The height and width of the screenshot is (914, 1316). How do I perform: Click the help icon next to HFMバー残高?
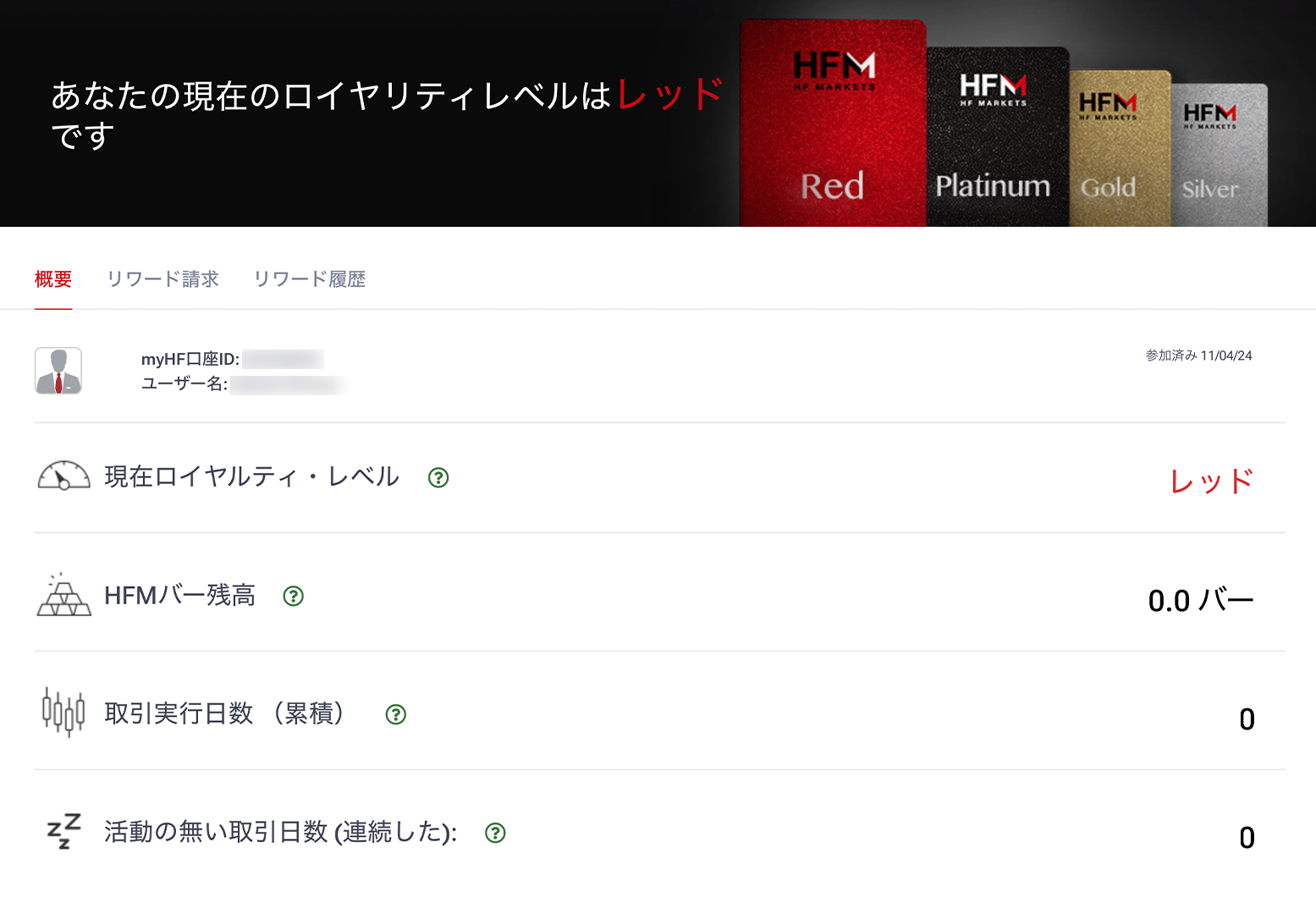point(294,596)
